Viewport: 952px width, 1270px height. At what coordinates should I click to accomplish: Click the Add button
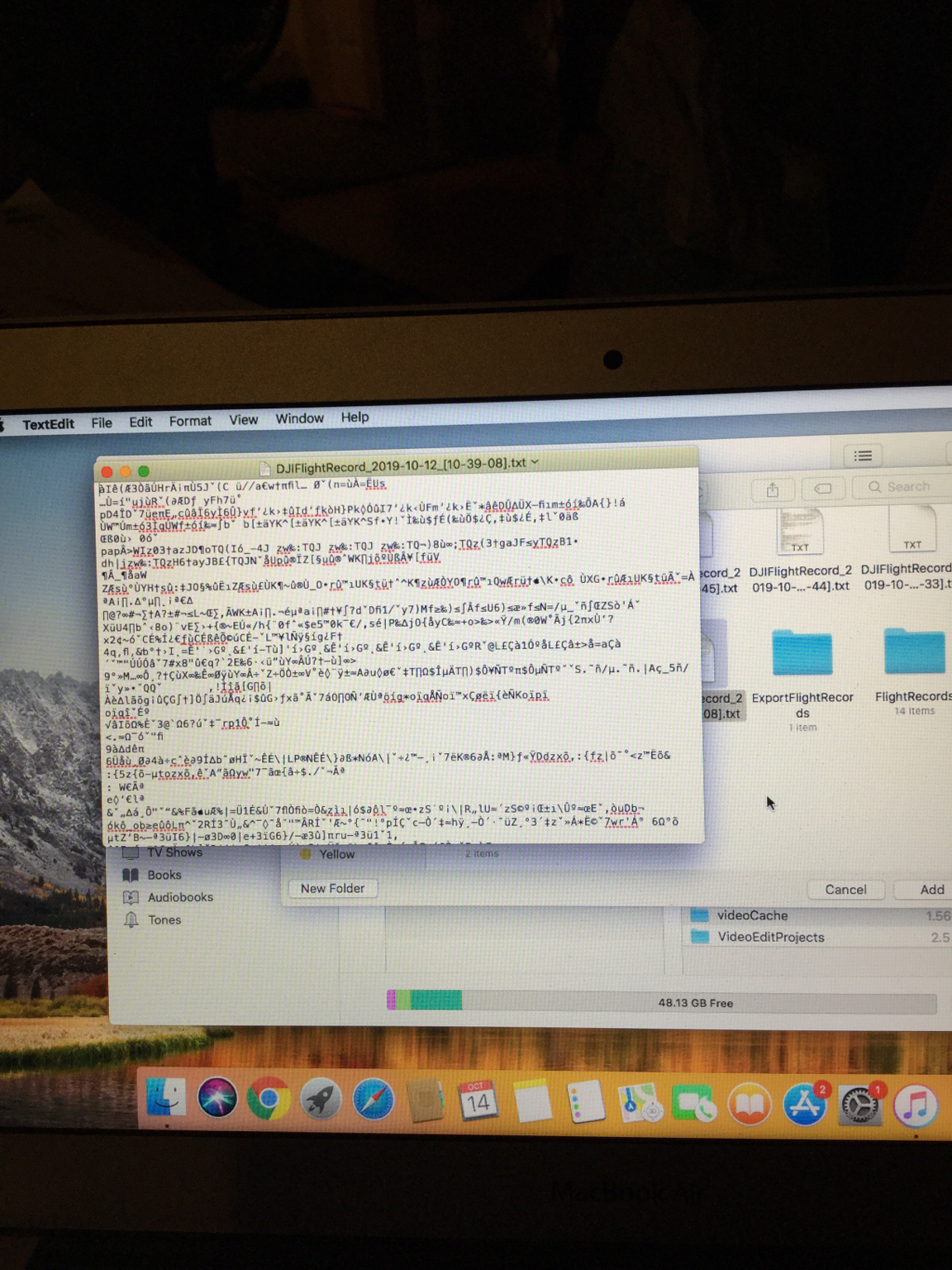(931, 890)
